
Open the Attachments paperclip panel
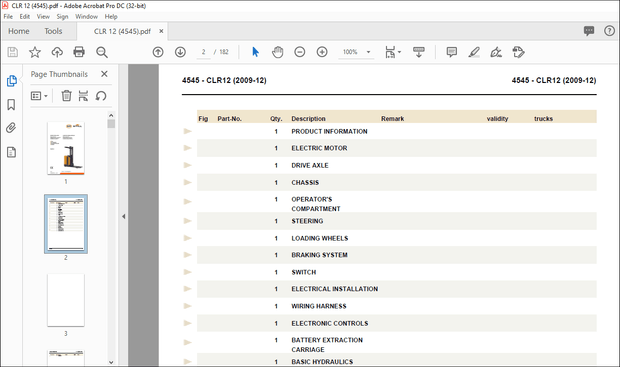click(11, 128)
